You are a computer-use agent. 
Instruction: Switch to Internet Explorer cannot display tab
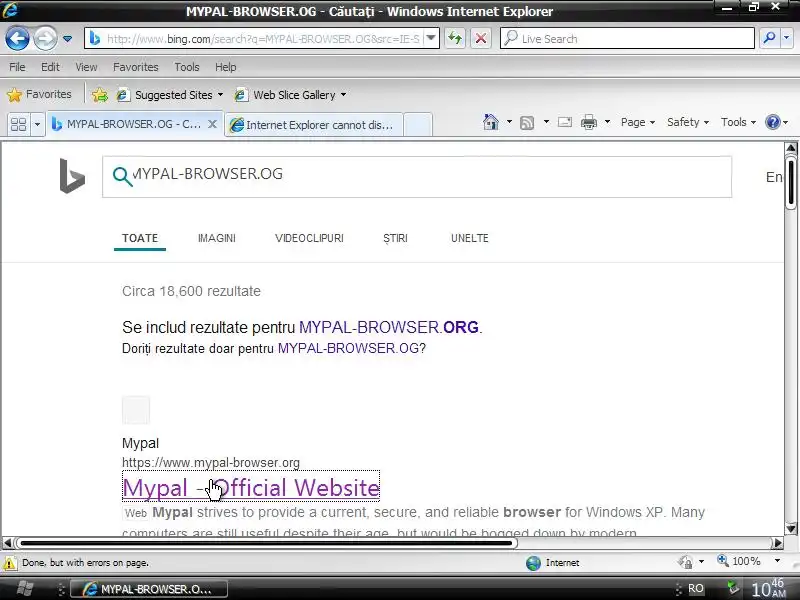coord(313,125)
